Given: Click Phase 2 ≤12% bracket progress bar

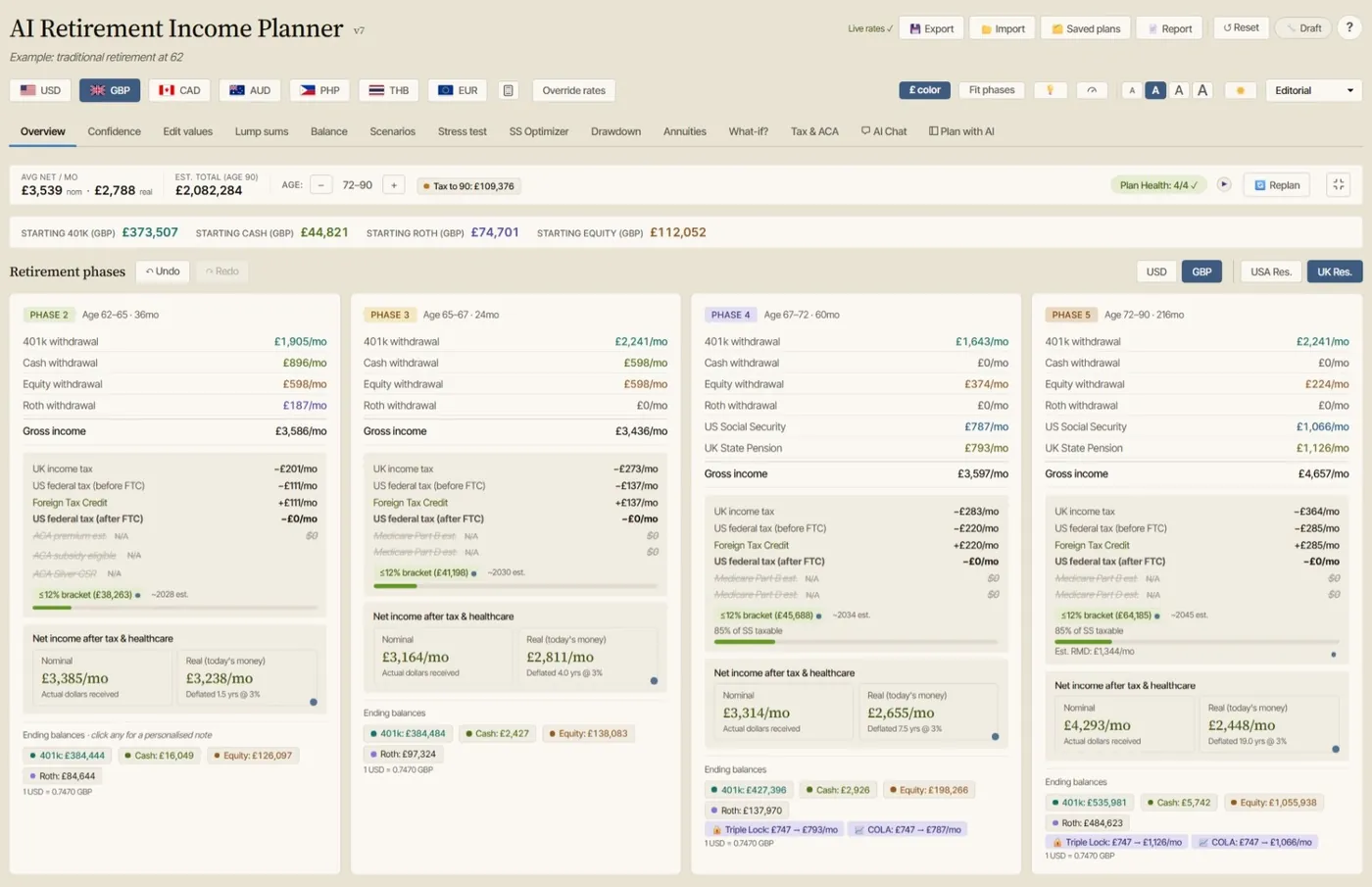Looking at the screenshot, I should pos(174,608).
